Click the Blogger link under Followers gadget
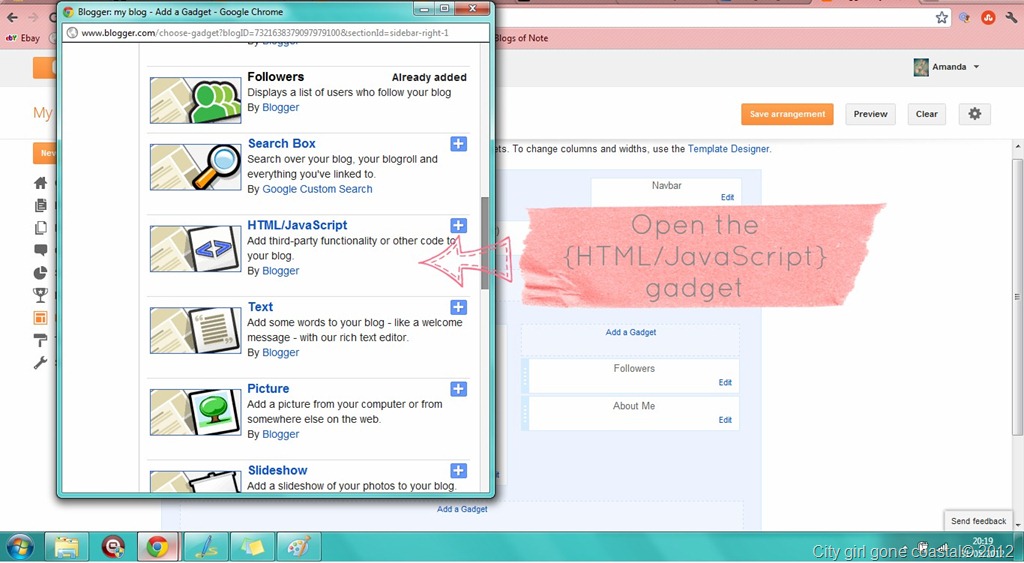Viewport: 1024px width, 563px height. [x=281, y=107]
